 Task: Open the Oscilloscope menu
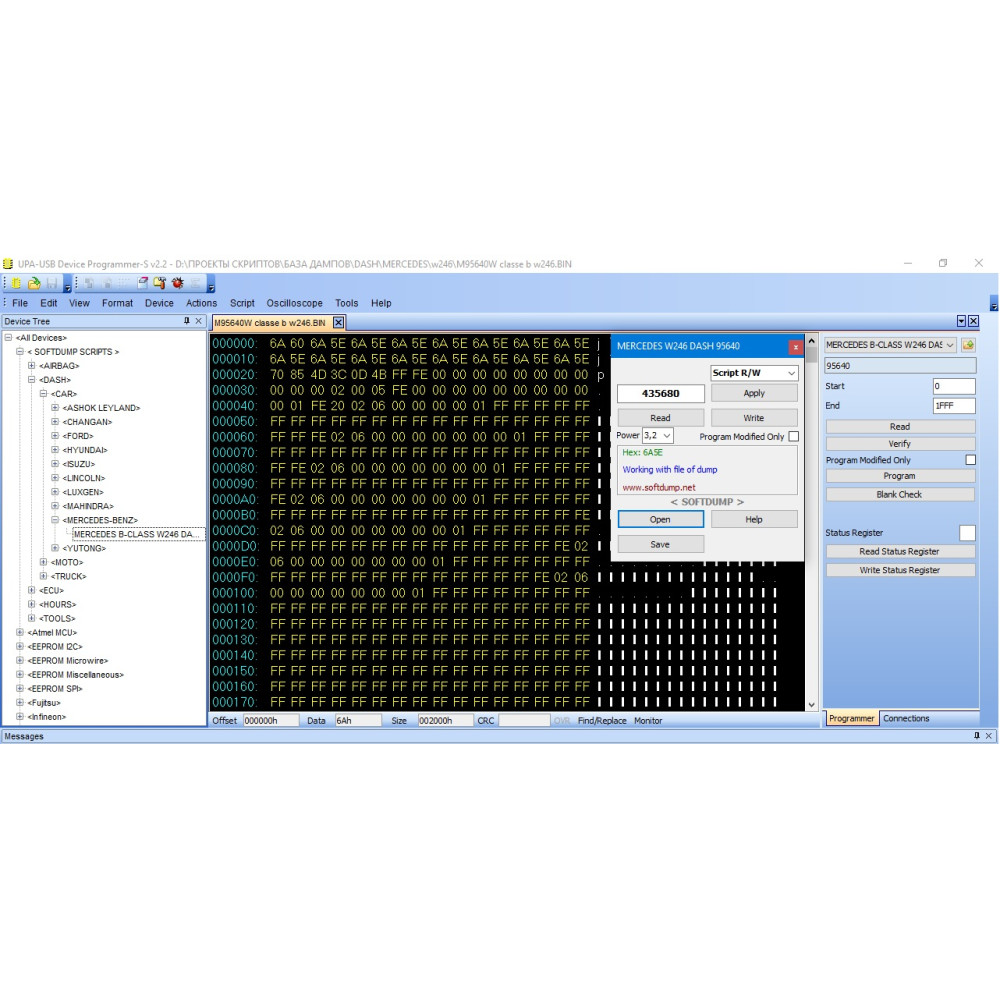pyautogui.click(x=294, y=303)
